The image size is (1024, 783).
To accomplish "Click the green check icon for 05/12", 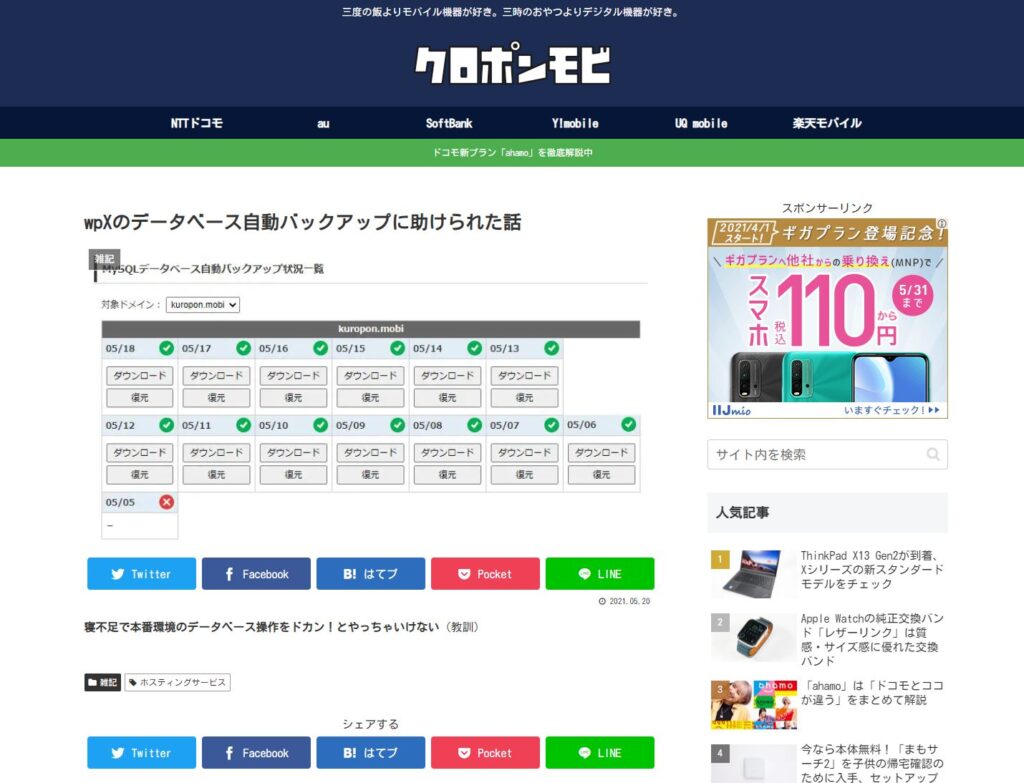I will click(x=167, y=425).
